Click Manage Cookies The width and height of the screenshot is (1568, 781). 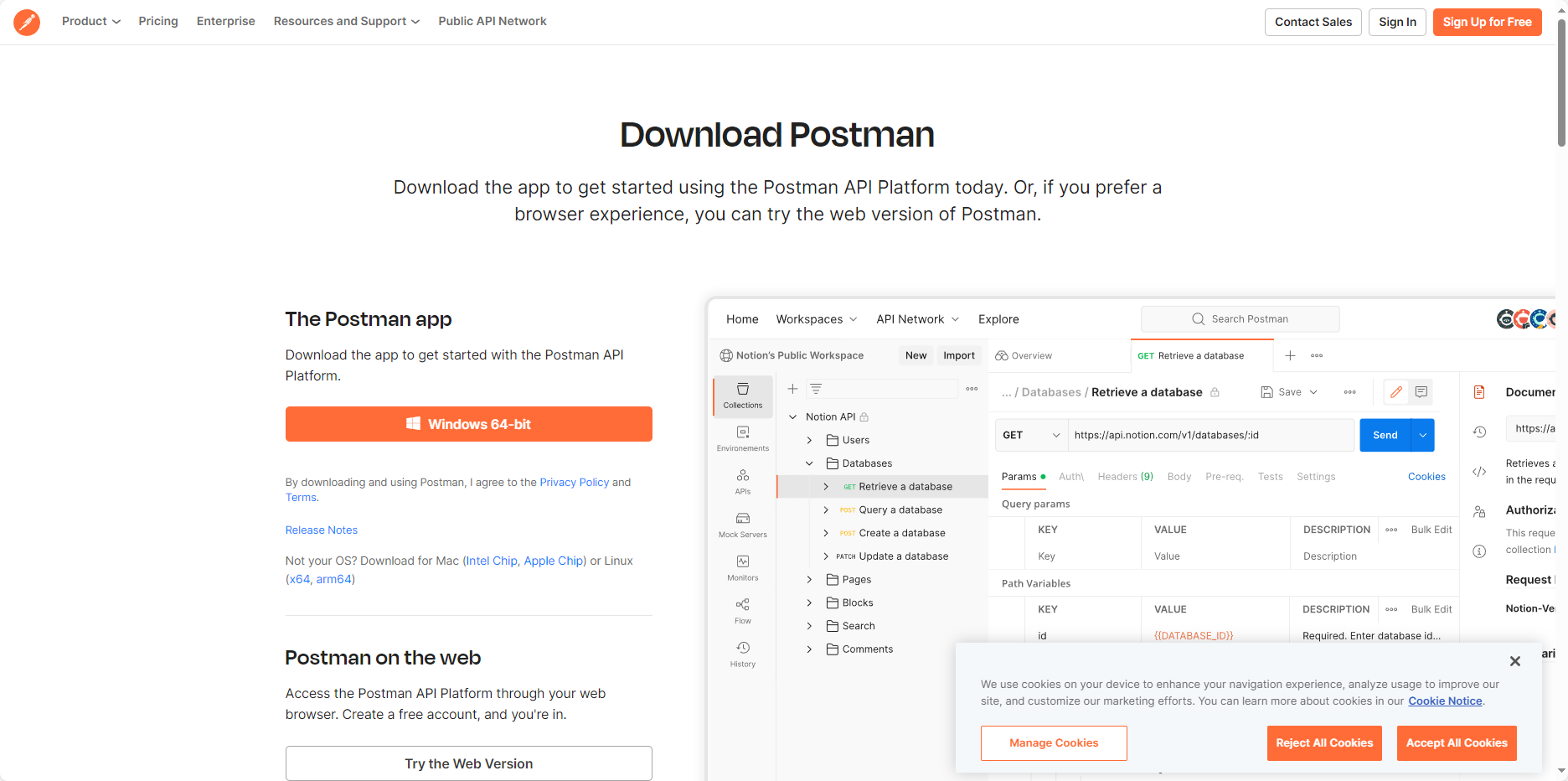coord(1054,743)
